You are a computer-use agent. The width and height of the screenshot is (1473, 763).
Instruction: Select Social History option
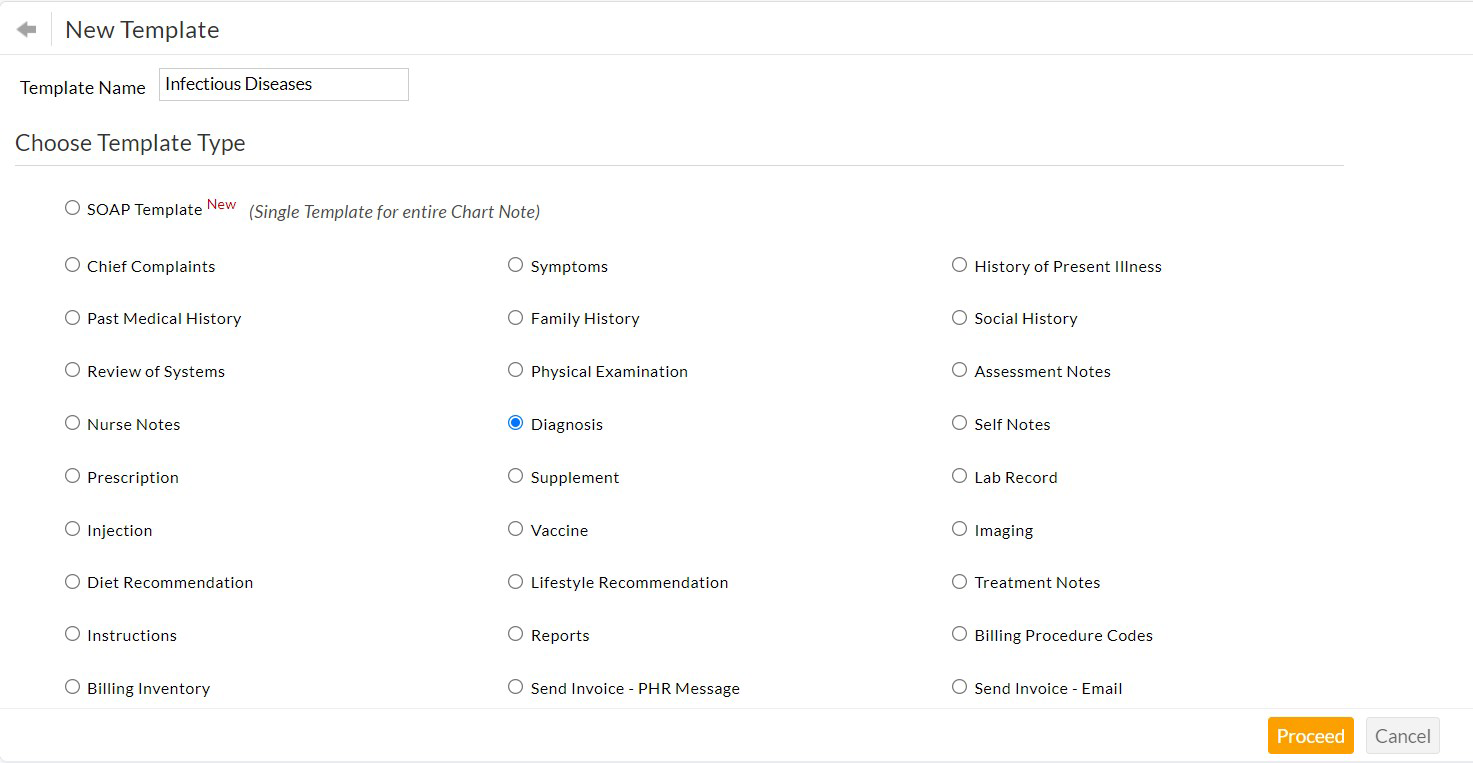point(959,317)
